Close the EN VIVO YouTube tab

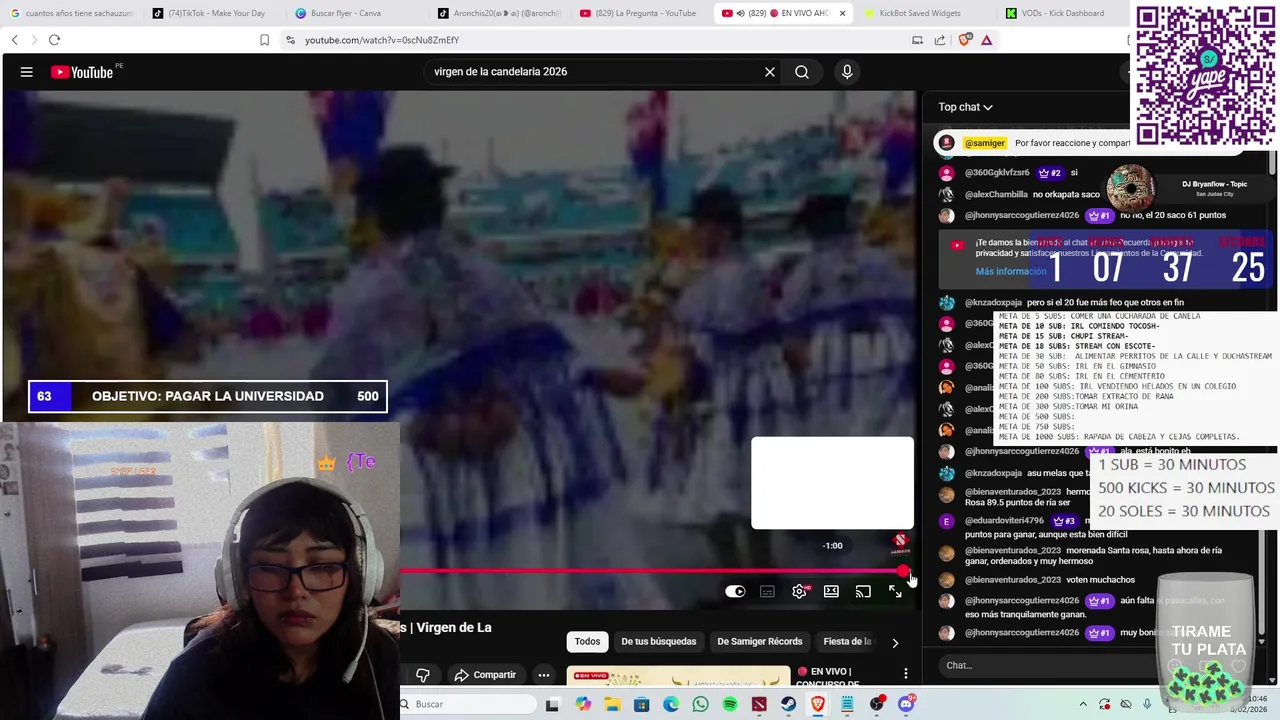(842, 13)
